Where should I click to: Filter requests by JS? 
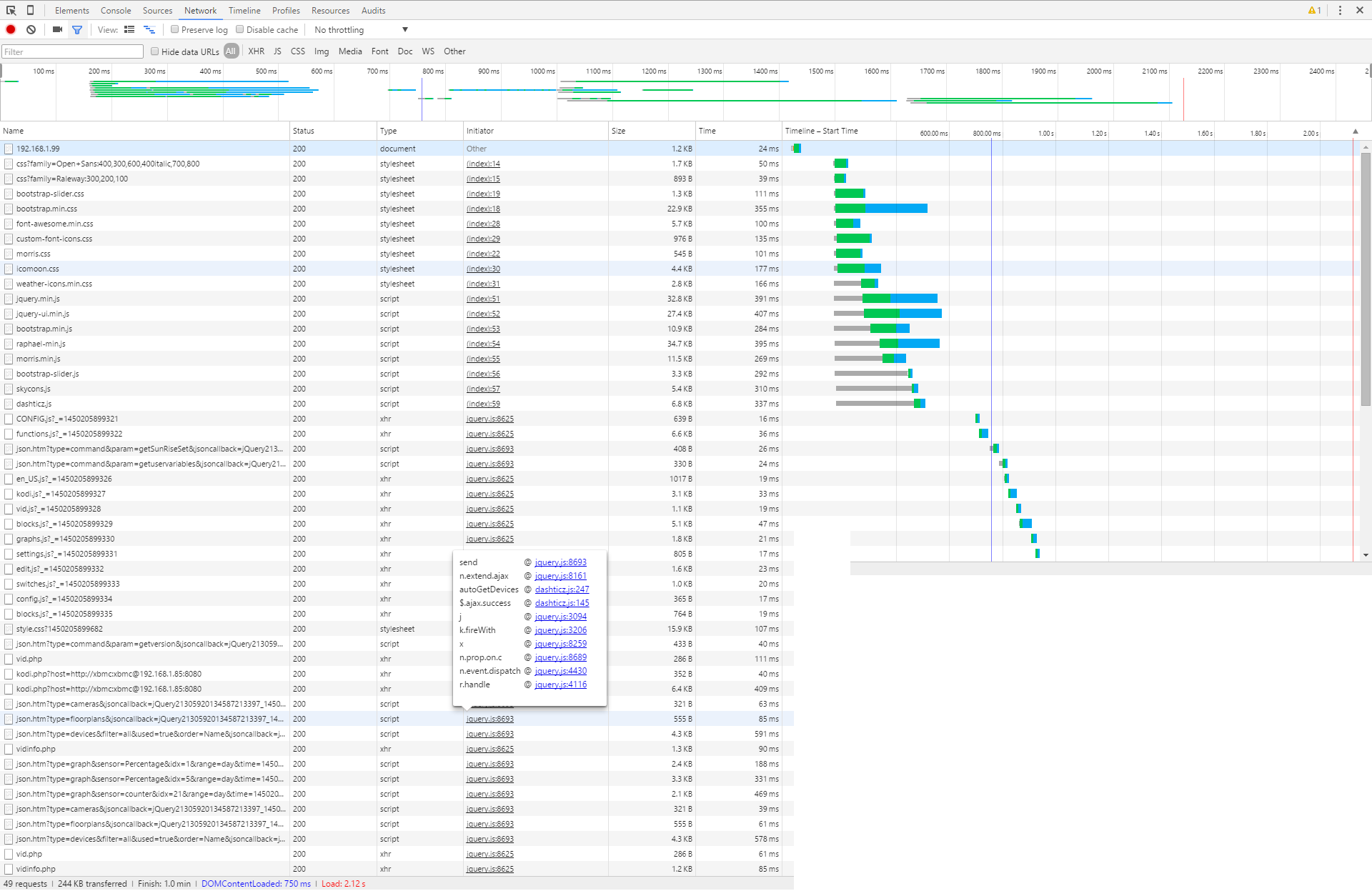(277, 51)
